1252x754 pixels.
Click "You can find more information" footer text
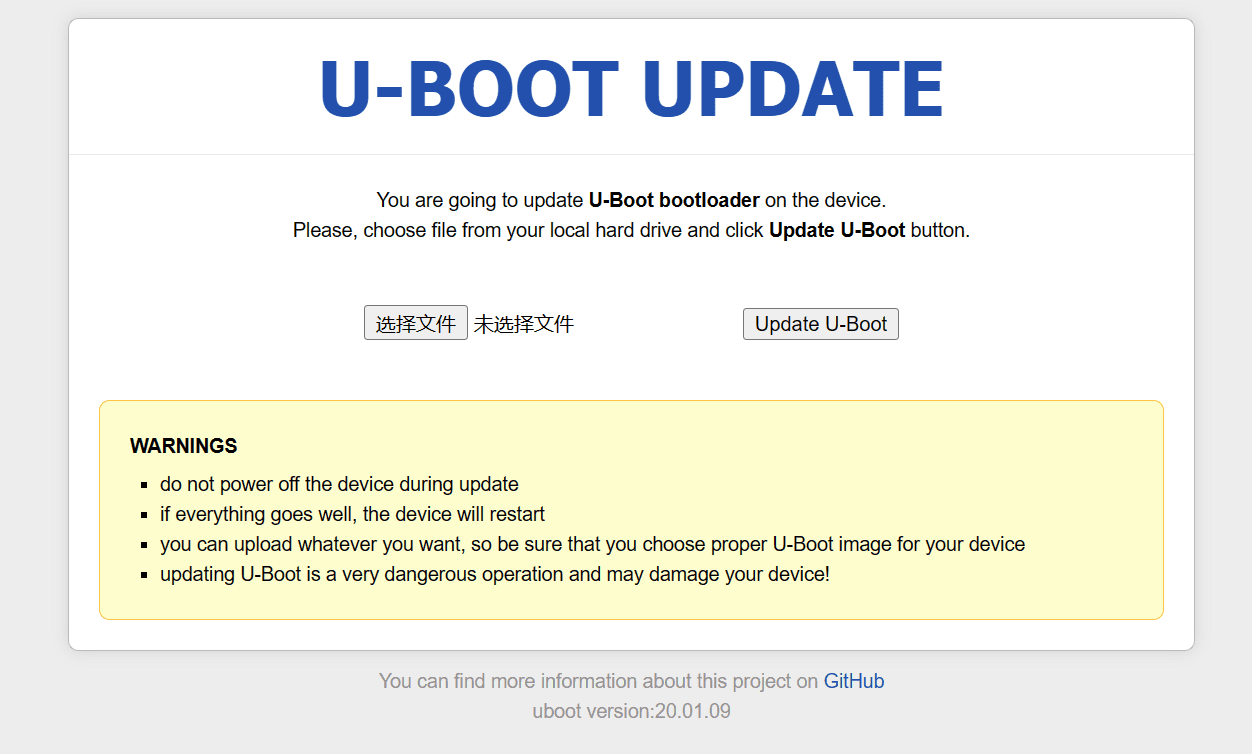point(598,681)
